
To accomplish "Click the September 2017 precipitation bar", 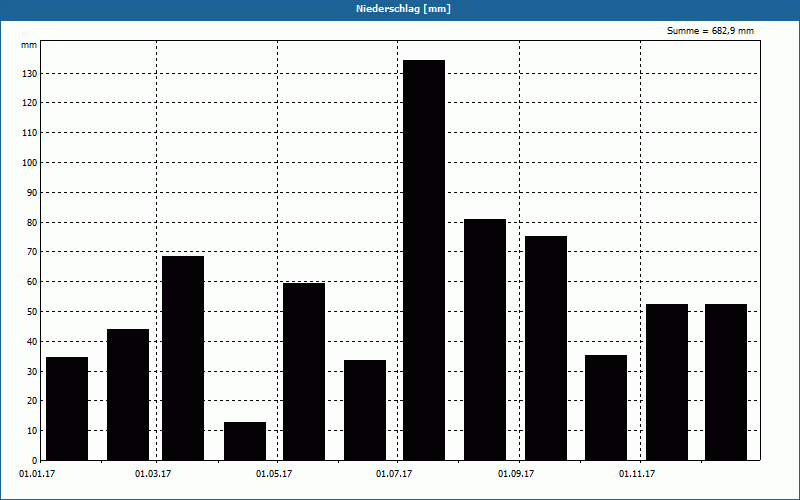I will coord(546,348).
